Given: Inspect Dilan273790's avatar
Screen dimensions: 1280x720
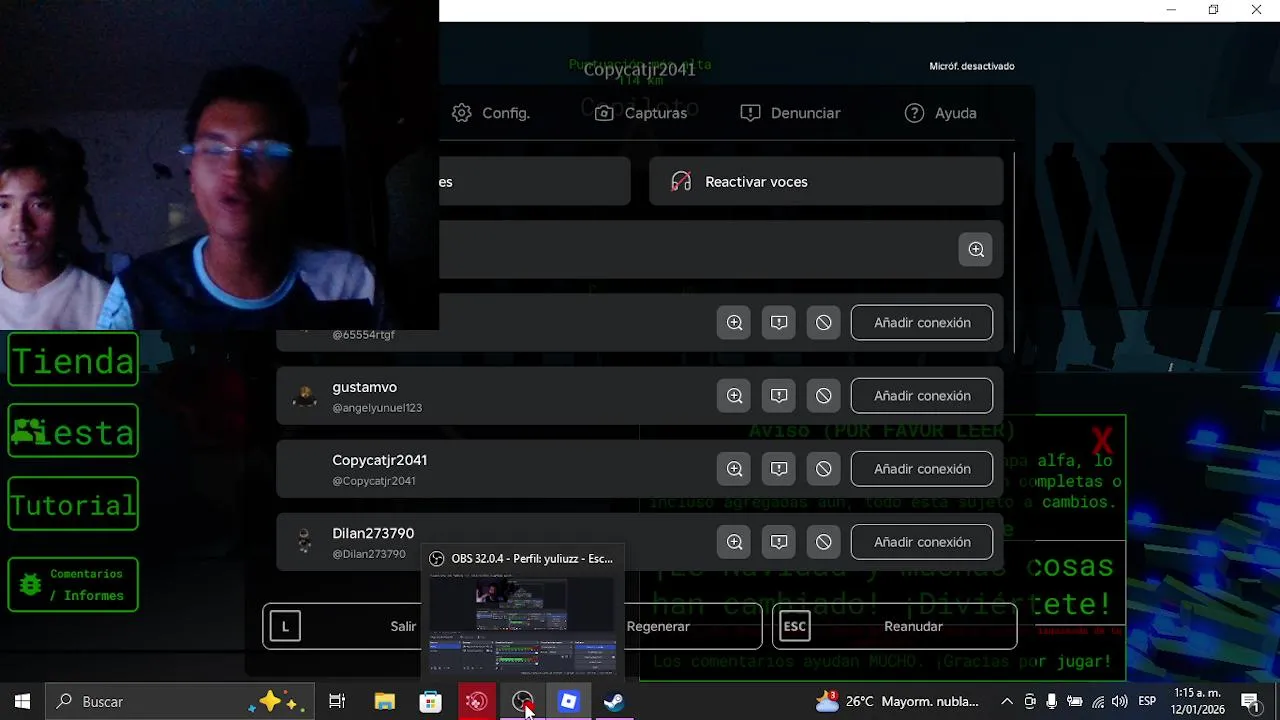Looking at the screenshot, I should click(x=734, y=542).
